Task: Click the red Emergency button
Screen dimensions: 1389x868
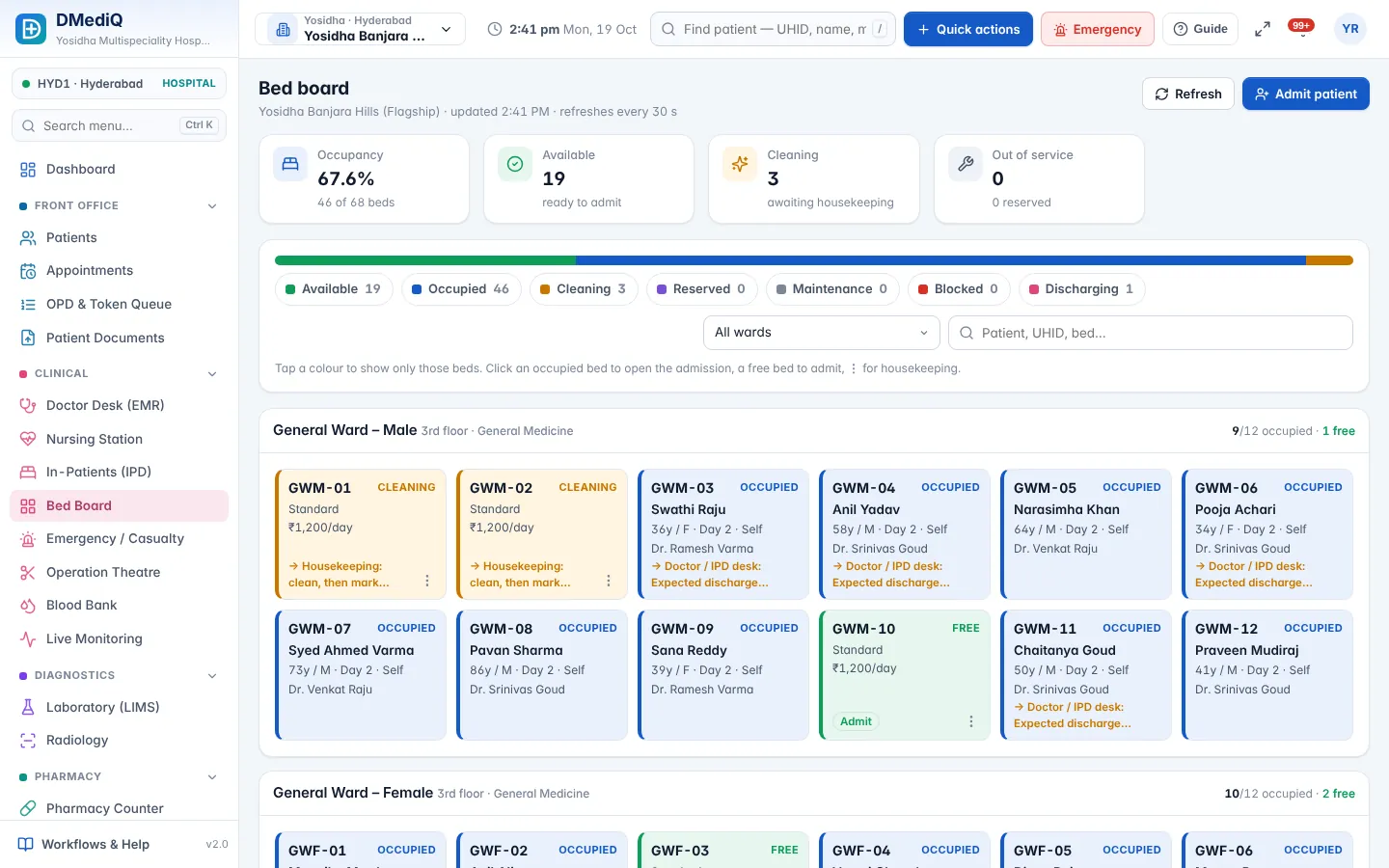Action: pos(1098,29)
